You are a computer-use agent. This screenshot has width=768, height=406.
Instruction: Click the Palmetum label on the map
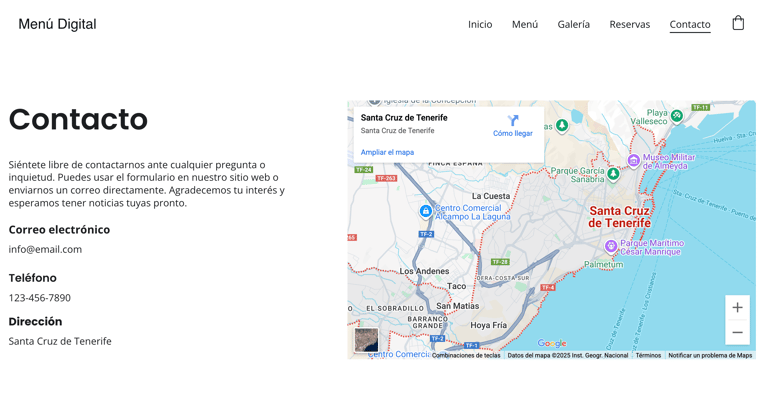pyautogui.click(x=603, y=264)
